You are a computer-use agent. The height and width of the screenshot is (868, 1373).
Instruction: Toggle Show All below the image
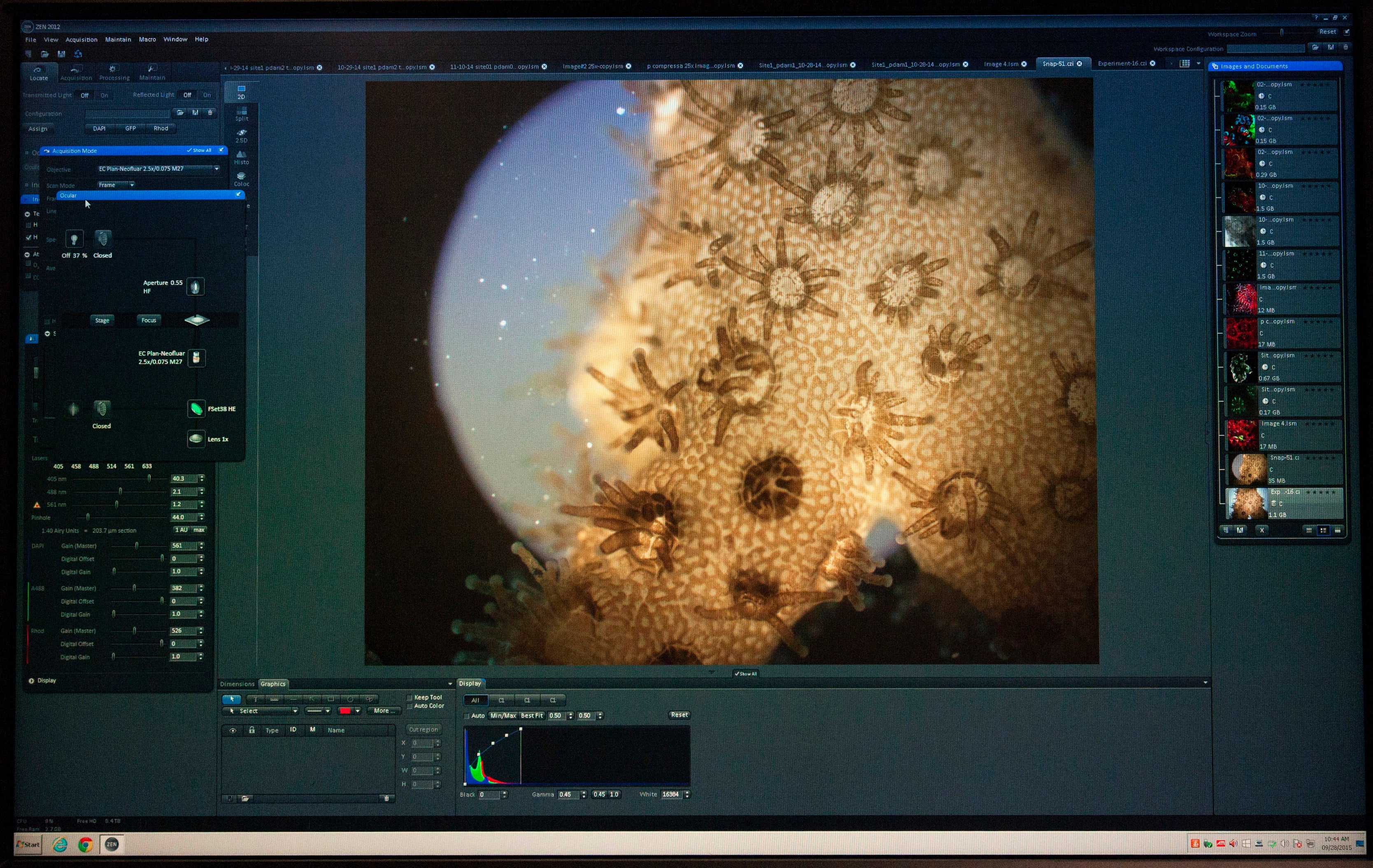point(746,674)
